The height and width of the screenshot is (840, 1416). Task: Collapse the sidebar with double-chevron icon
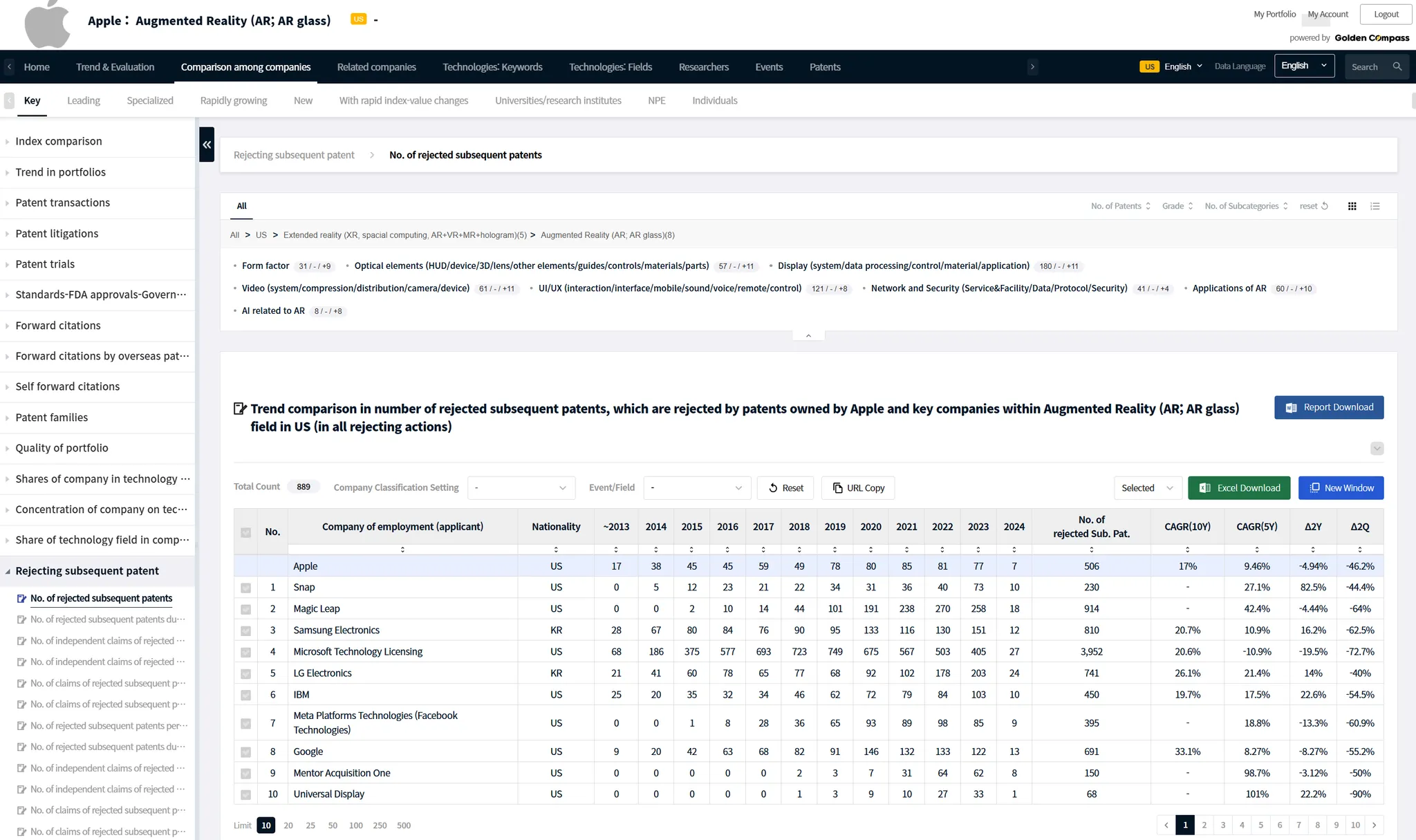[206, 144]
